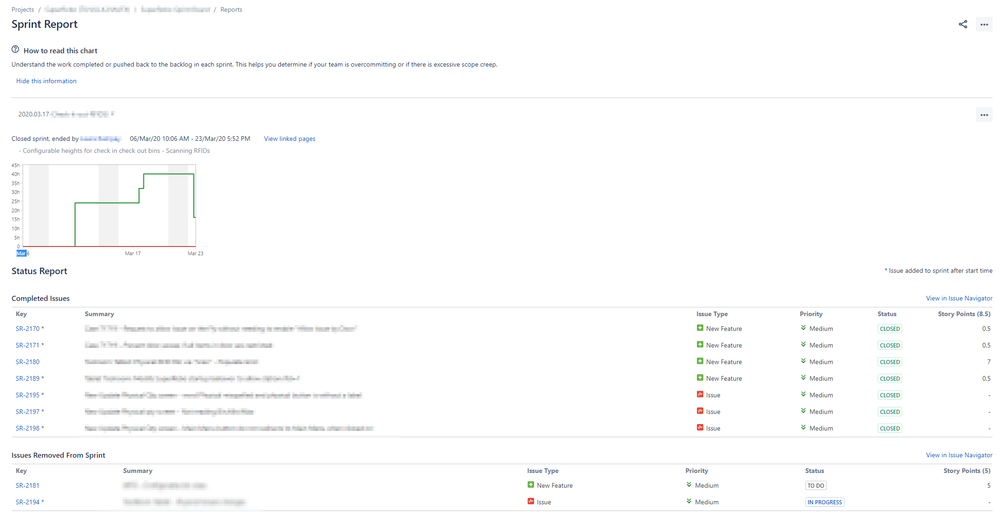Open issue SR-2195
999x522 pixels.
tap(27, 395)
